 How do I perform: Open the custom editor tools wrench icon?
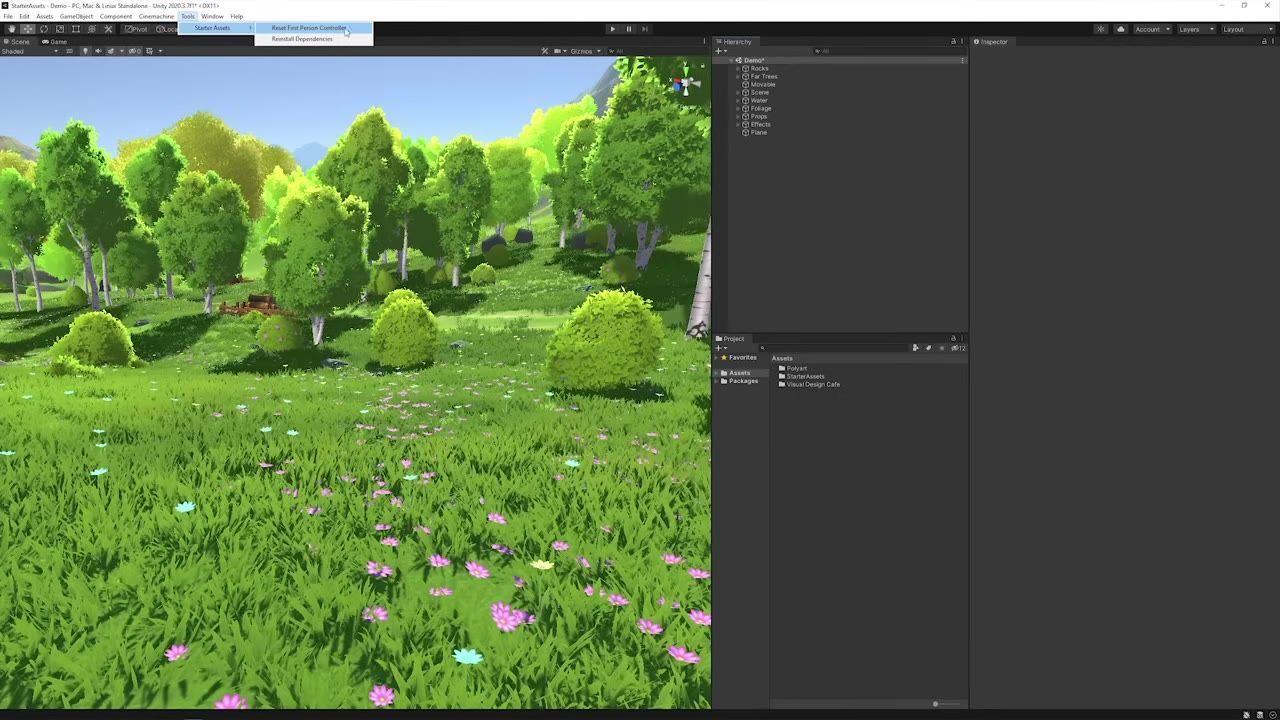(108, 29)
